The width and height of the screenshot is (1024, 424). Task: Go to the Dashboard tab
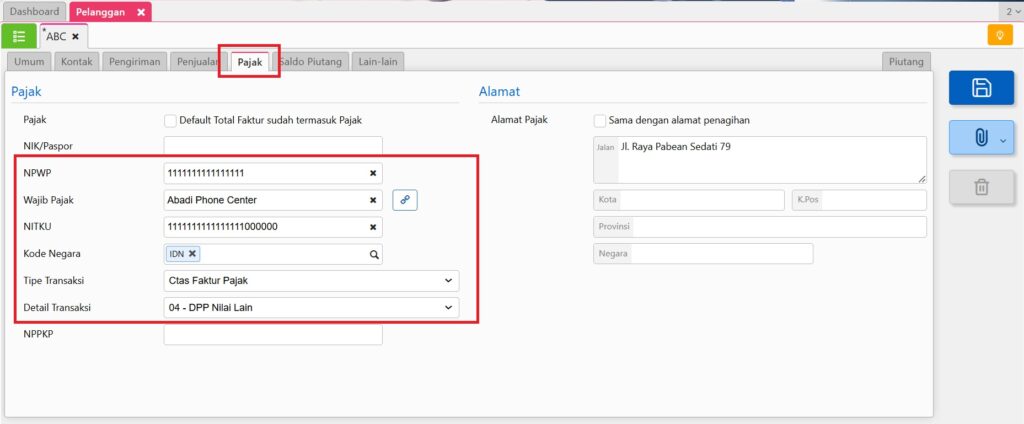click(34, 12)
